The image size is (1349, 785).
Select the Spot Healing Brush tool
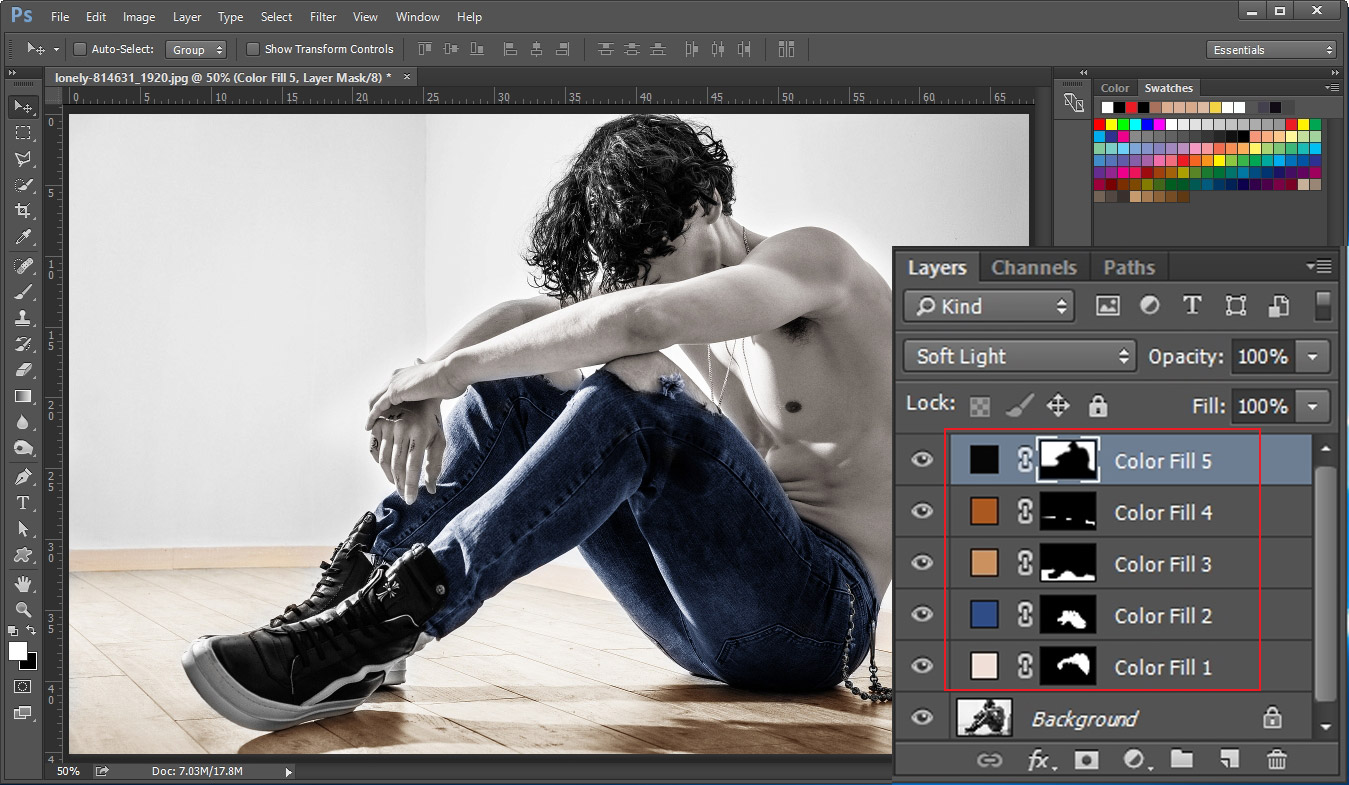23,266
